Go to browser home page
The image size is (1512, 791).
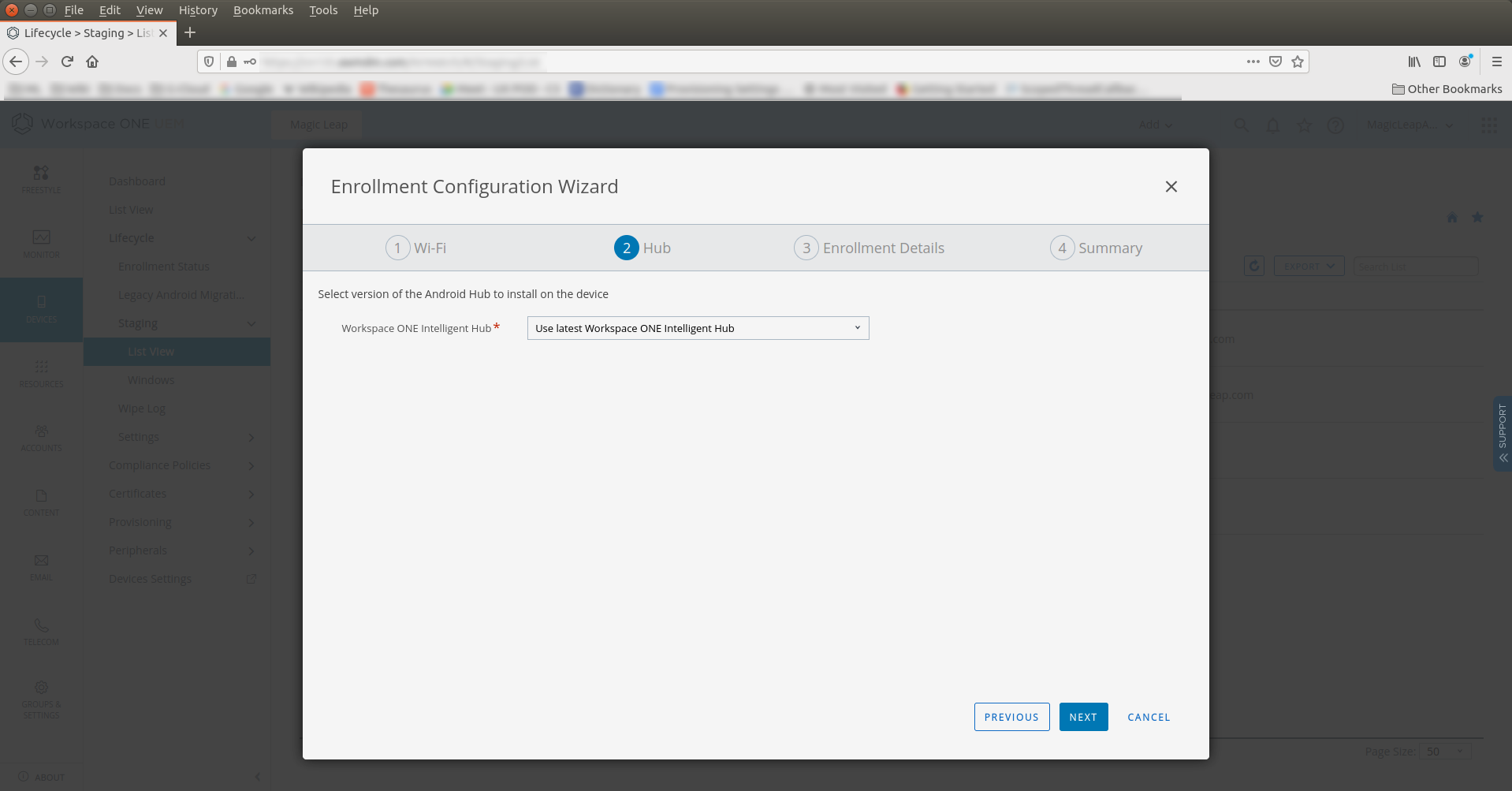tap(92, 62)
